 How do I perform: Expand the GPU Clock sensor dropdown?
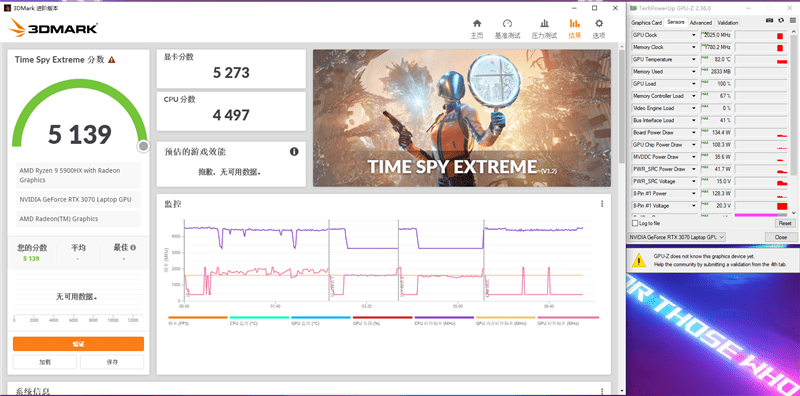coord(694,35)
